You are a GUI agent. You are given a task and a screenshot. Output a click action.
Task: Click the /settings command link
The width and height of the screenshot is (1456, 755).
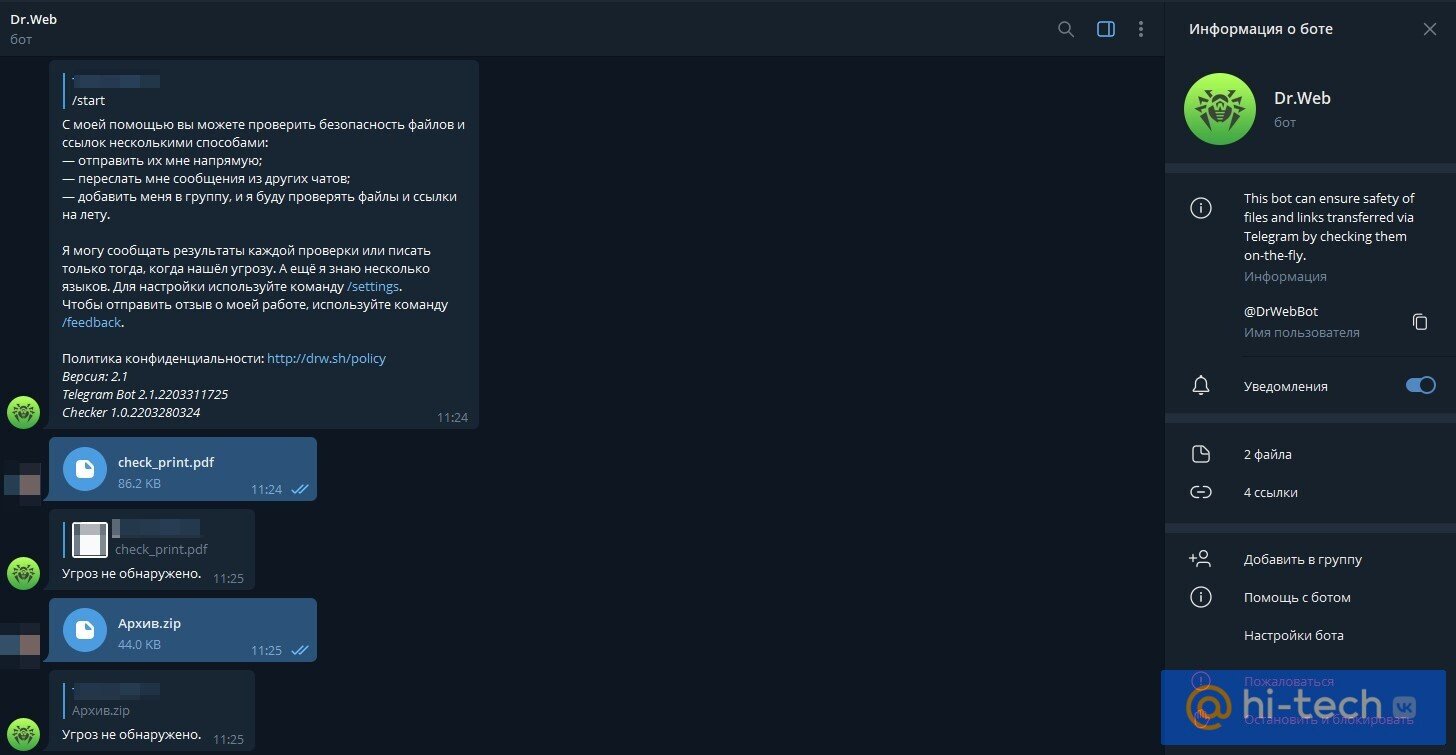373,287
